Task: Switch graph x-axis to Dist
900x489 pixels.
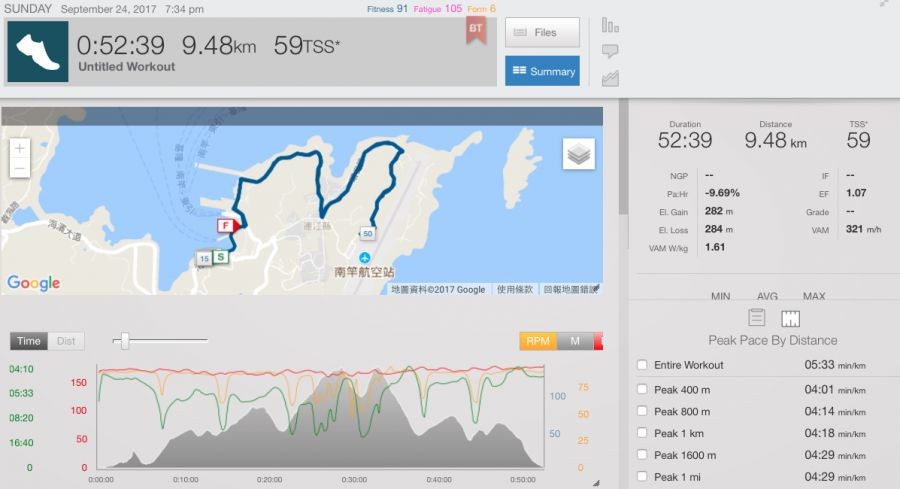Action: pyautogui.click(x=66, y=341)
